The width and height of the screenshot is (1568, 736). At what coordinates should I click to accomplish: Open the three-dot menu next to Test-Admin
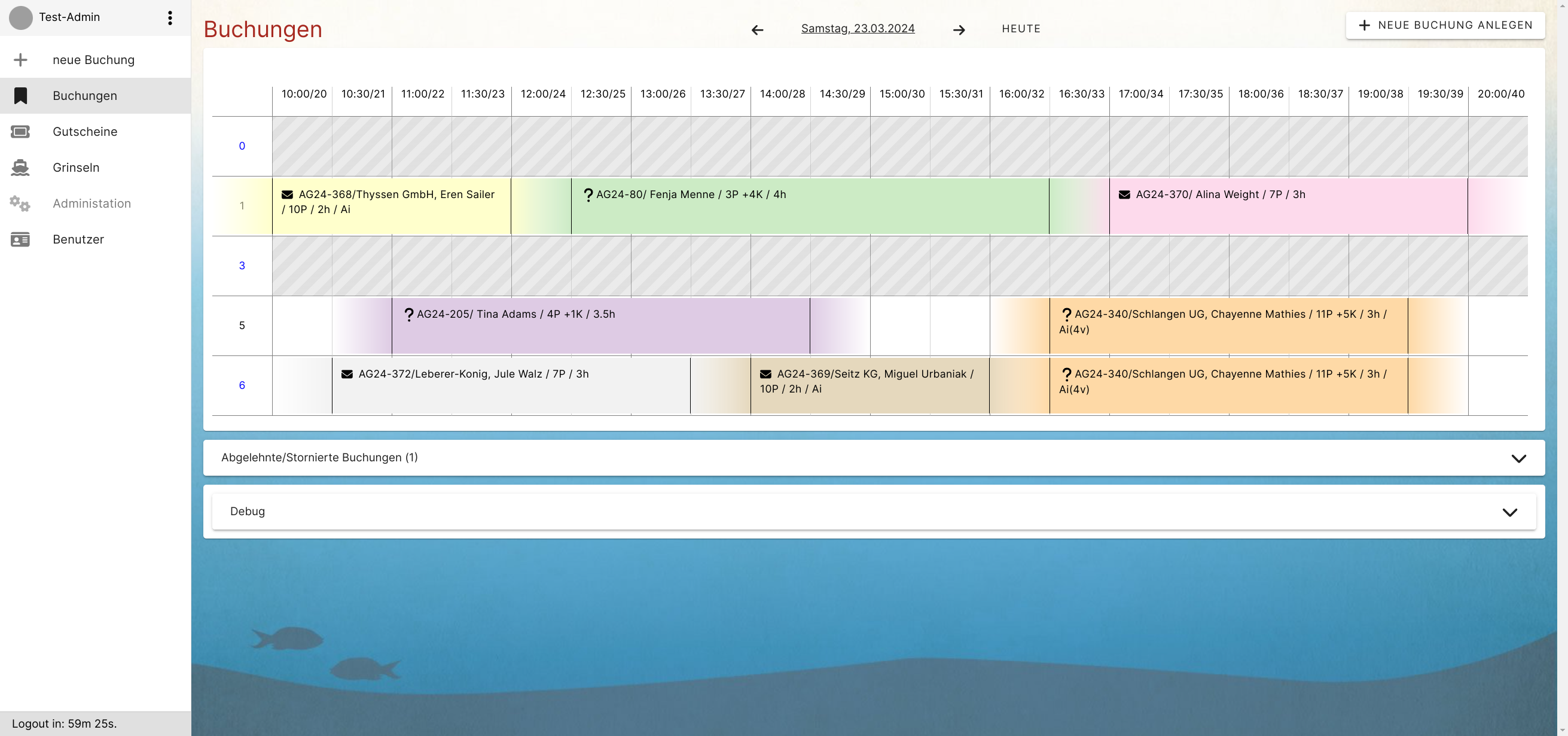point(170,18)
